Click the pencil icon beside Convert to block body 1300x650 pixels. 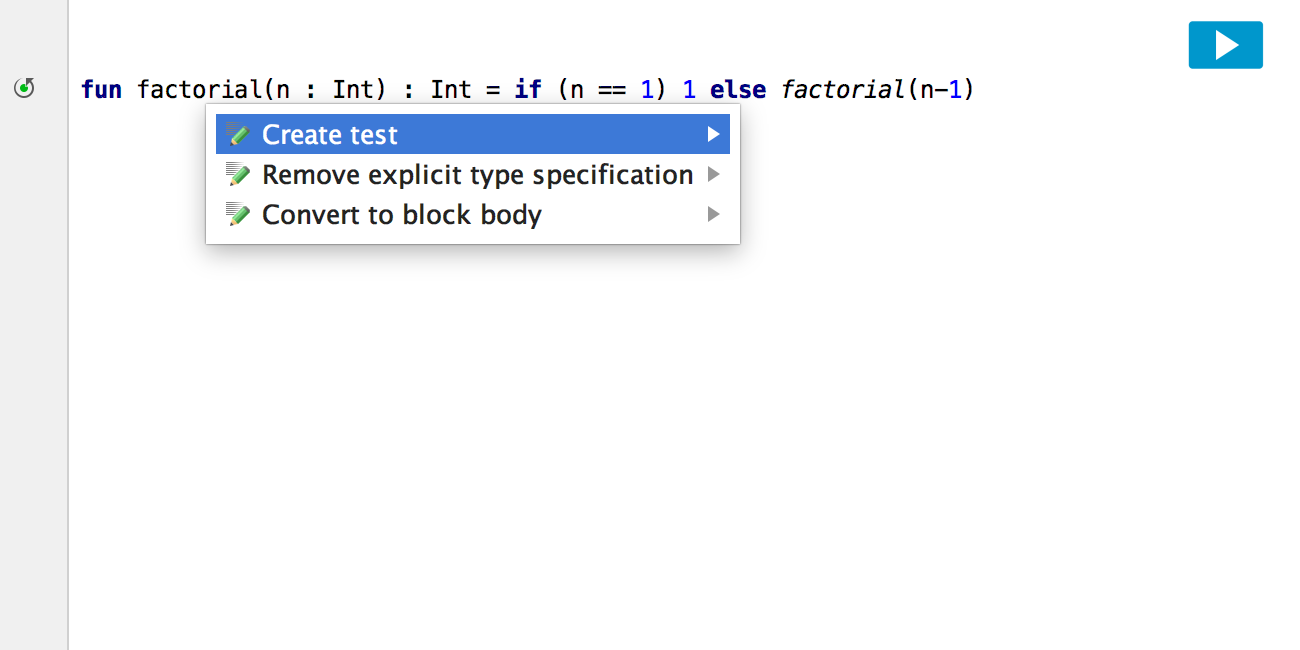238,215
